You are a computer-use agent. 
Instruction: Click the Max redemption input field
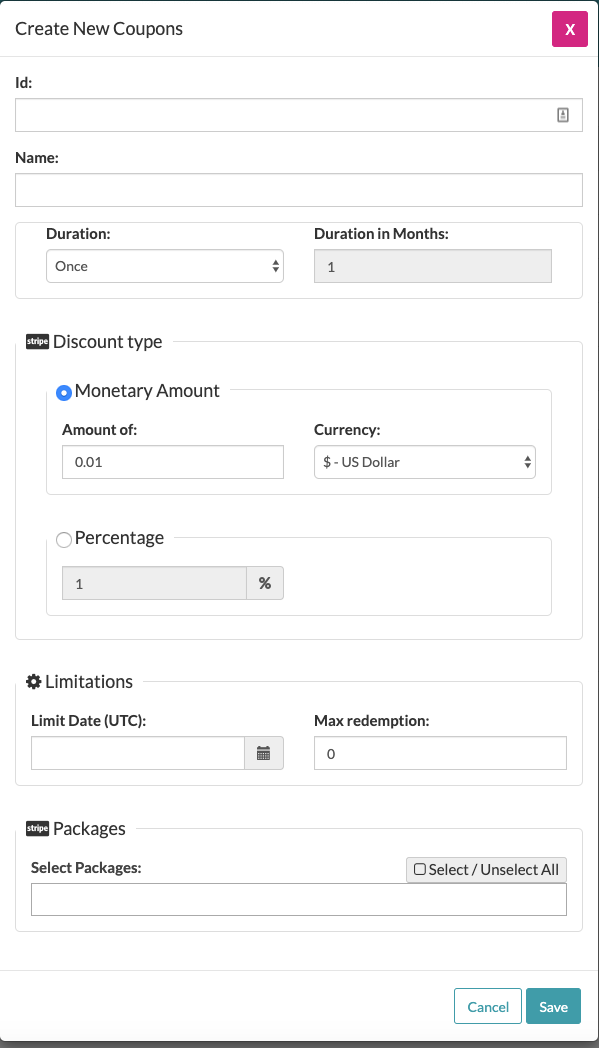(441, 753)
